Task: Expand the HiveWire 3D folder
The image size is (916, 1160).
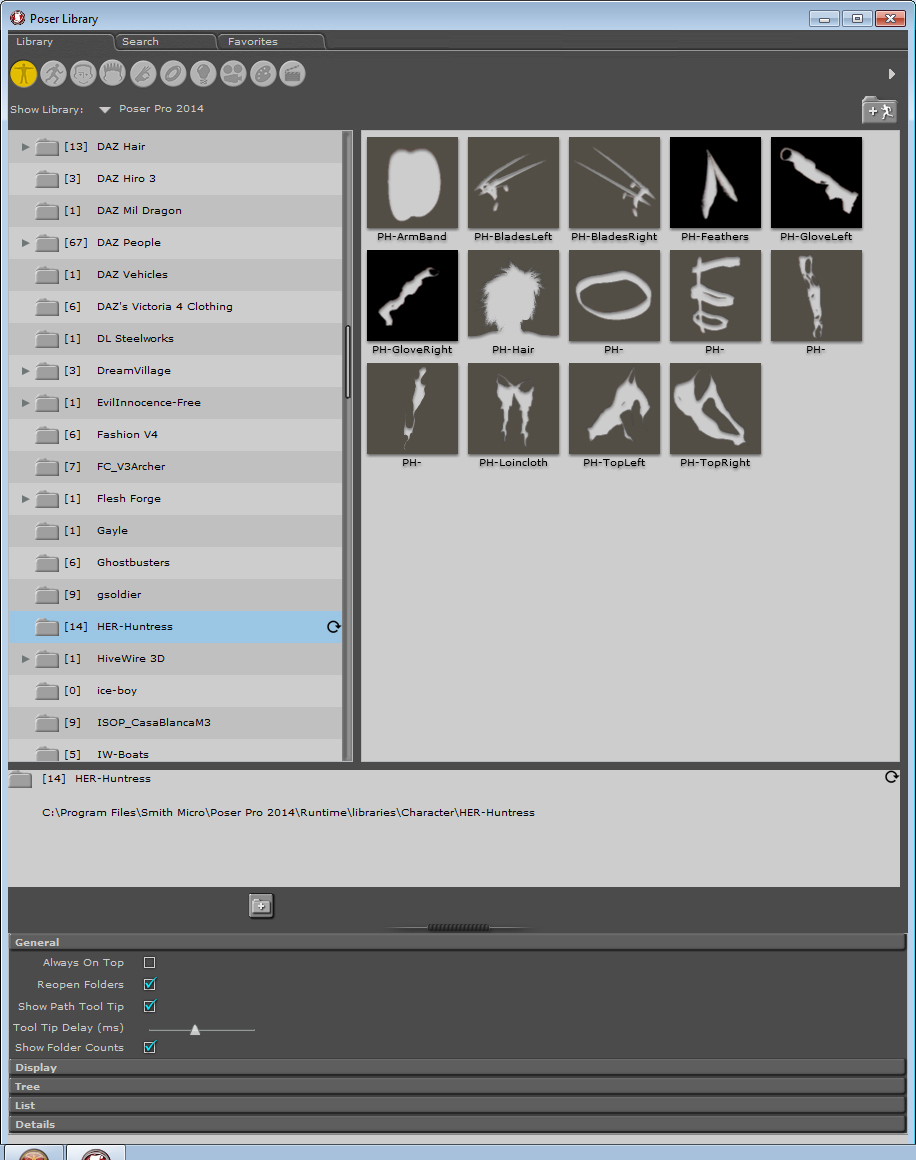Action: coord(25,658)
